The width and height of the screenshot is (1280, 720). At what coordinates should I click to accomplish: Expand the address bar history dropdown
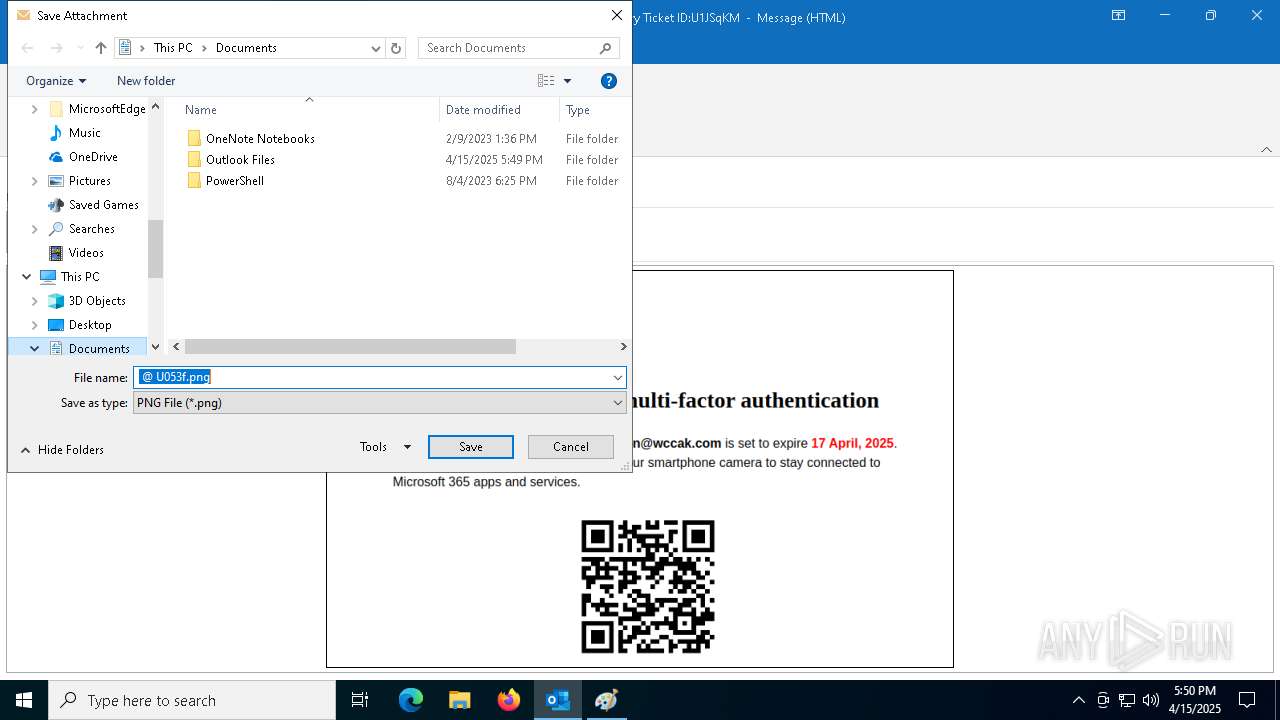[x=376, y=48]
